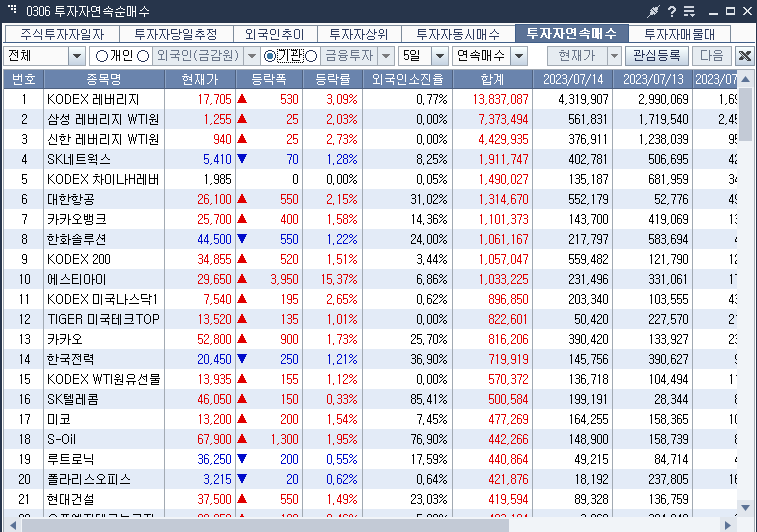Click horizontal scrollbar right arrow

tap(727, 525)
